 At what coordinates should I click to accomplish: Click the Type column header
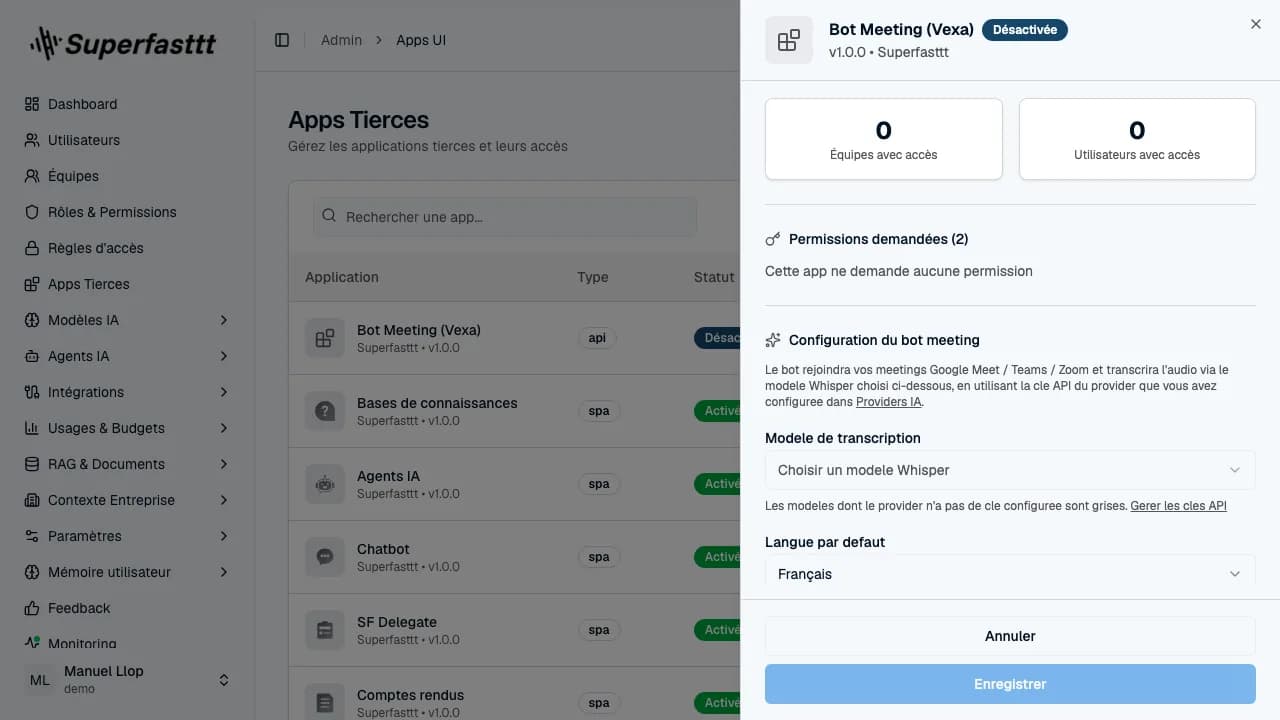593,277
